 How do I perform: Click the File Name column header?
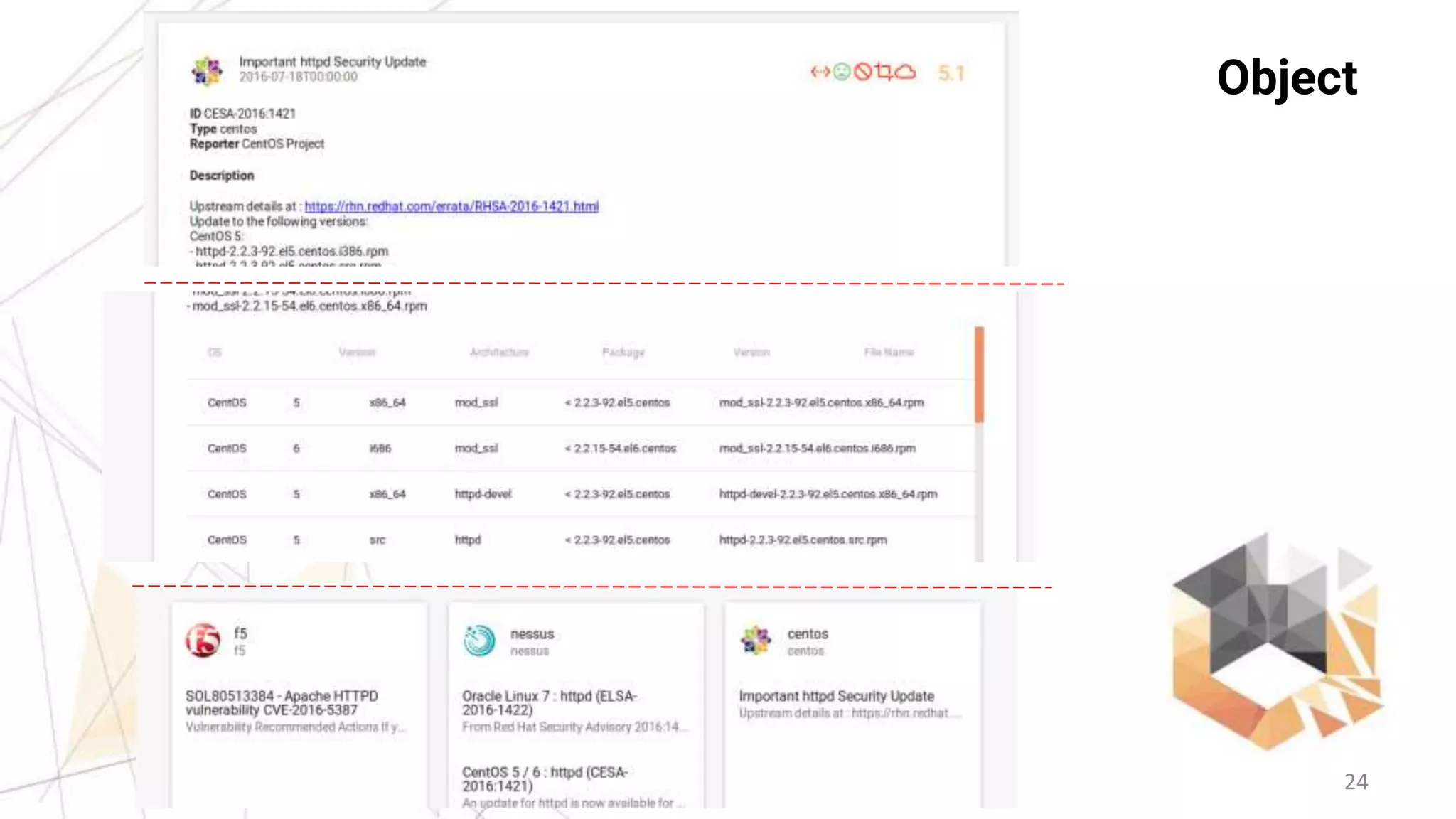click(x=889, y=352)
